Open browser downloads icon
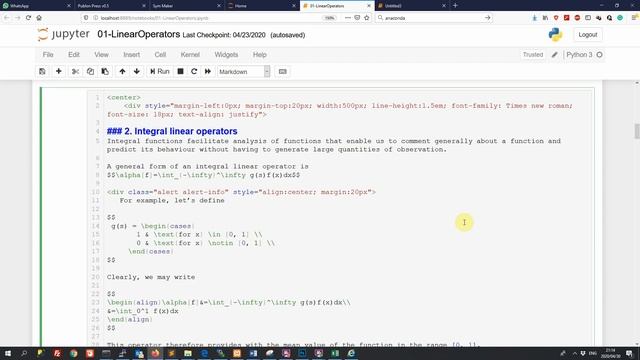The image size is (640, 360). 535,18
